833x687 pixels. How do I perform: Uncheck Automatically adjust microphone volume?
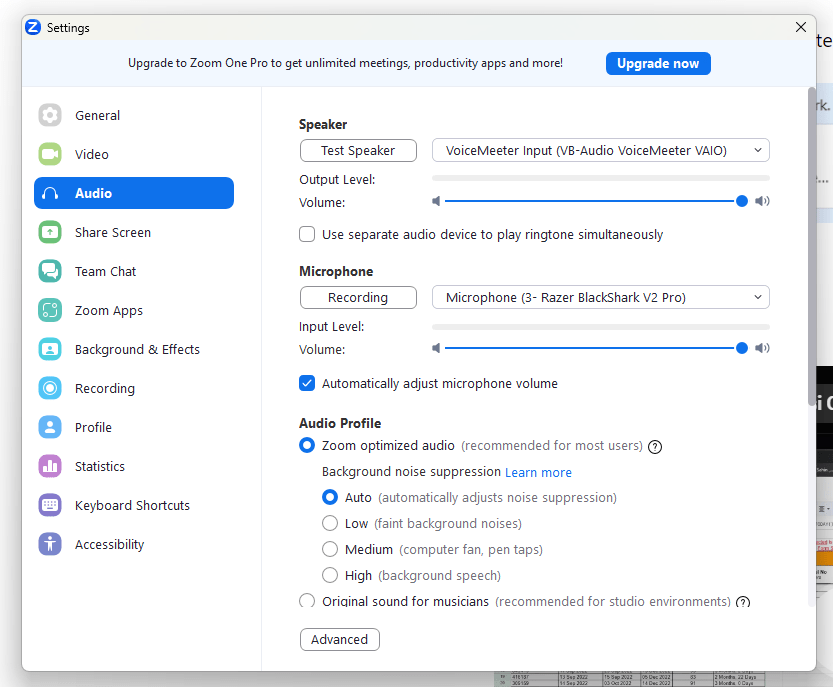point(307,383)
